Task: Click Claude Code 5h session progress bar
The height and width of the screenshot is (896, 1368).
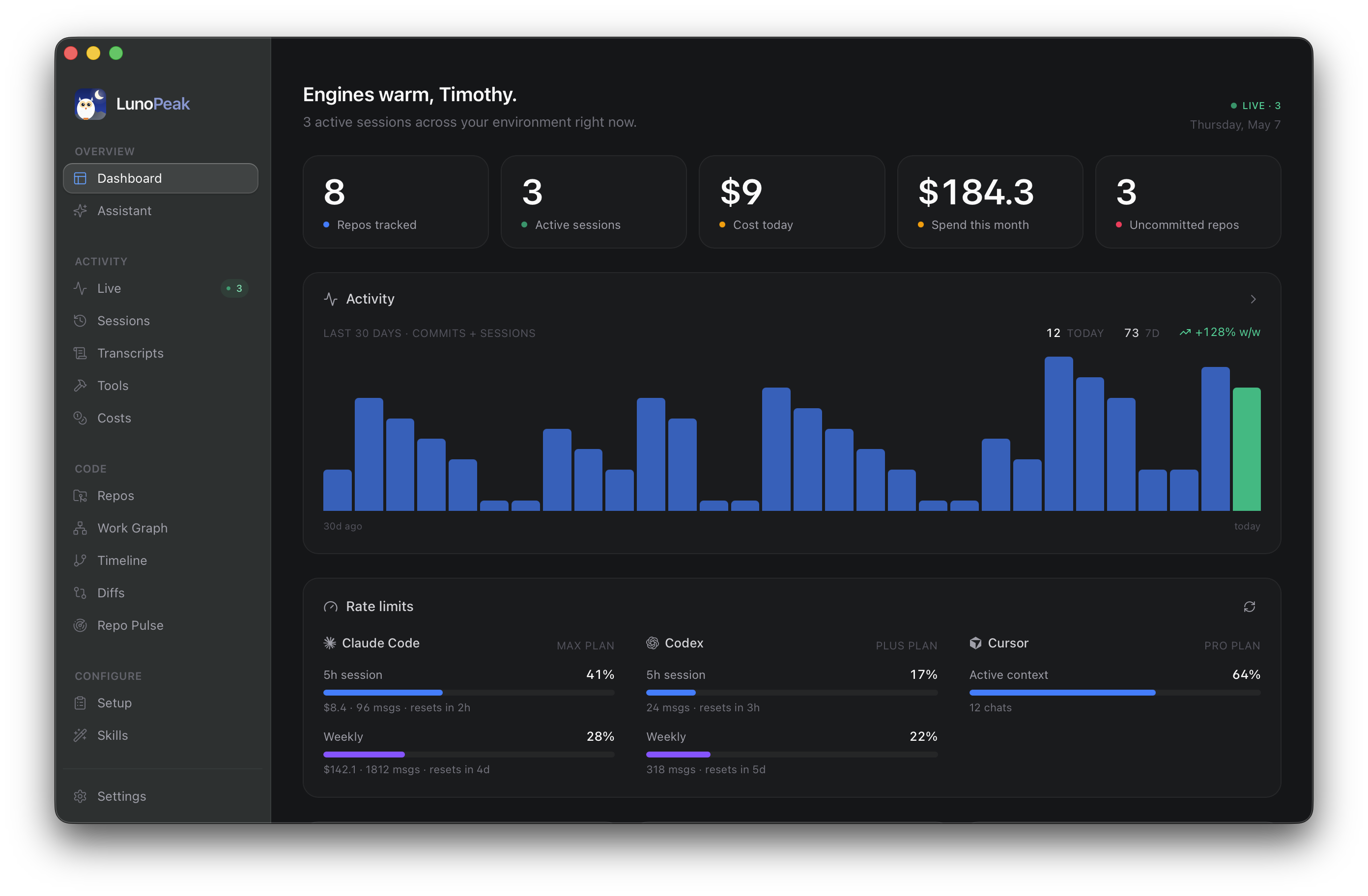Action: click(468, 693)
